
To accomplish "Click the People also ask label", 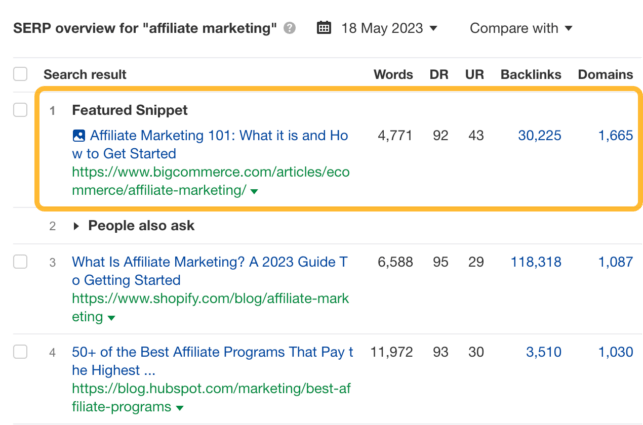I will click(141, 226).
